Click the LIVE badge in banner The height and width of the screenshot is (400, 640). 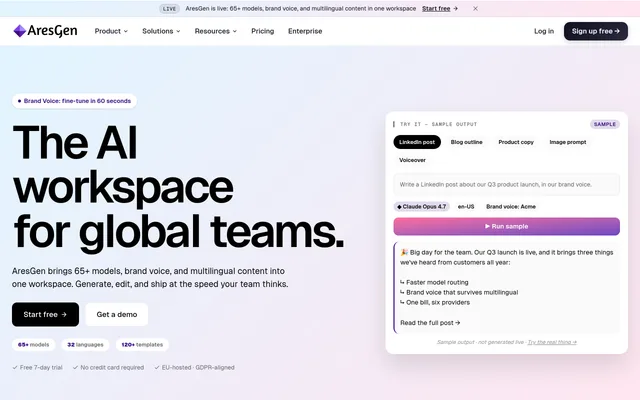coord(169,9)
